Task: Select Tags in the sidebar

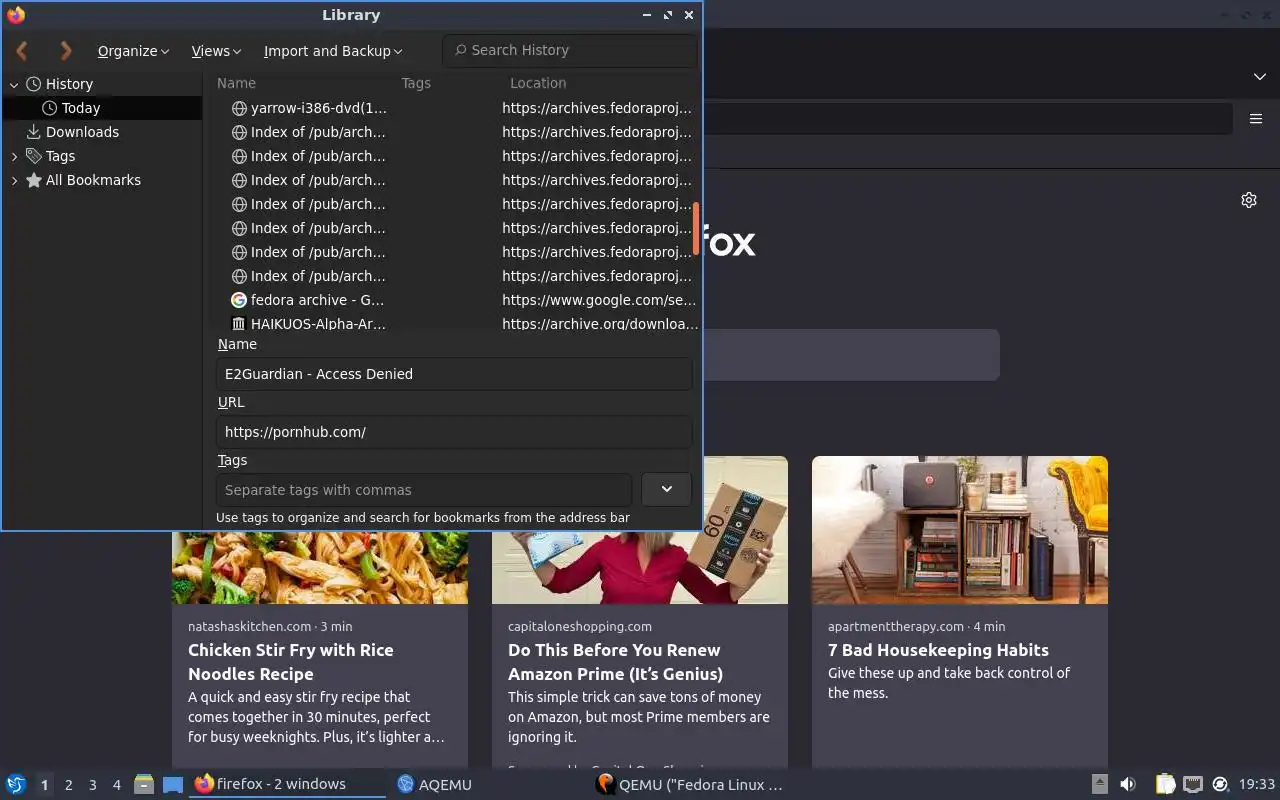Action: pyautogui.click(x=60, y=156)
